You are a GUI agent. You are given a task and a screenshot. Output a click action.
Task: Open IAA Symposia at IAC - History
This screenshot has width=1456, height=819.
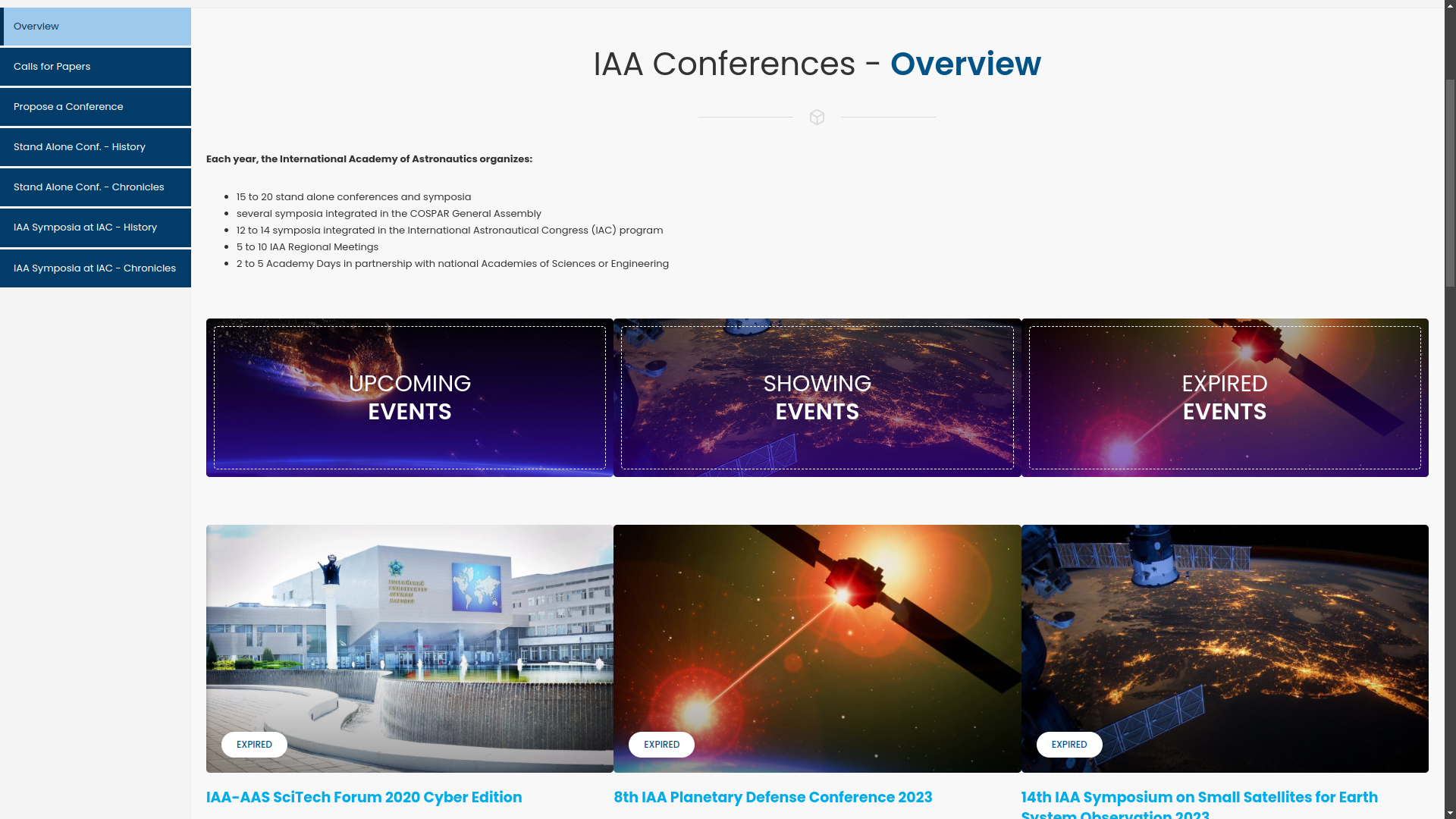coord(96,227)
